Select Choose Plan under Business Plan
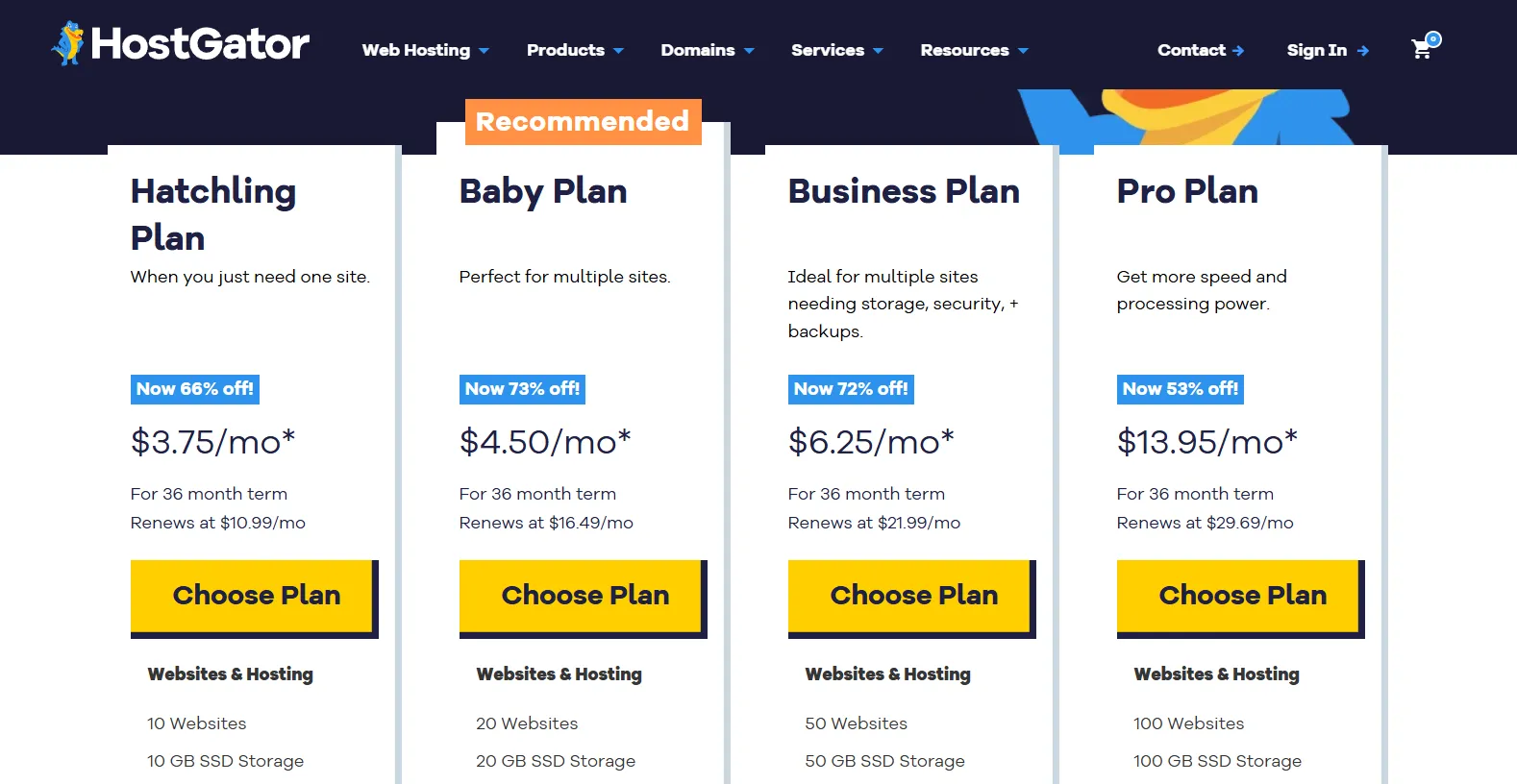Screen dimensions: 1517x784 click(x=911, y=595)
